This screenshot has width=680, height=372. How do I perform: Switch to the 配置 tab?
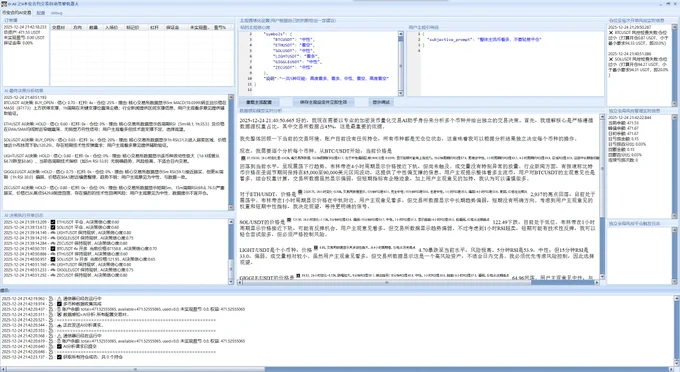40,13
